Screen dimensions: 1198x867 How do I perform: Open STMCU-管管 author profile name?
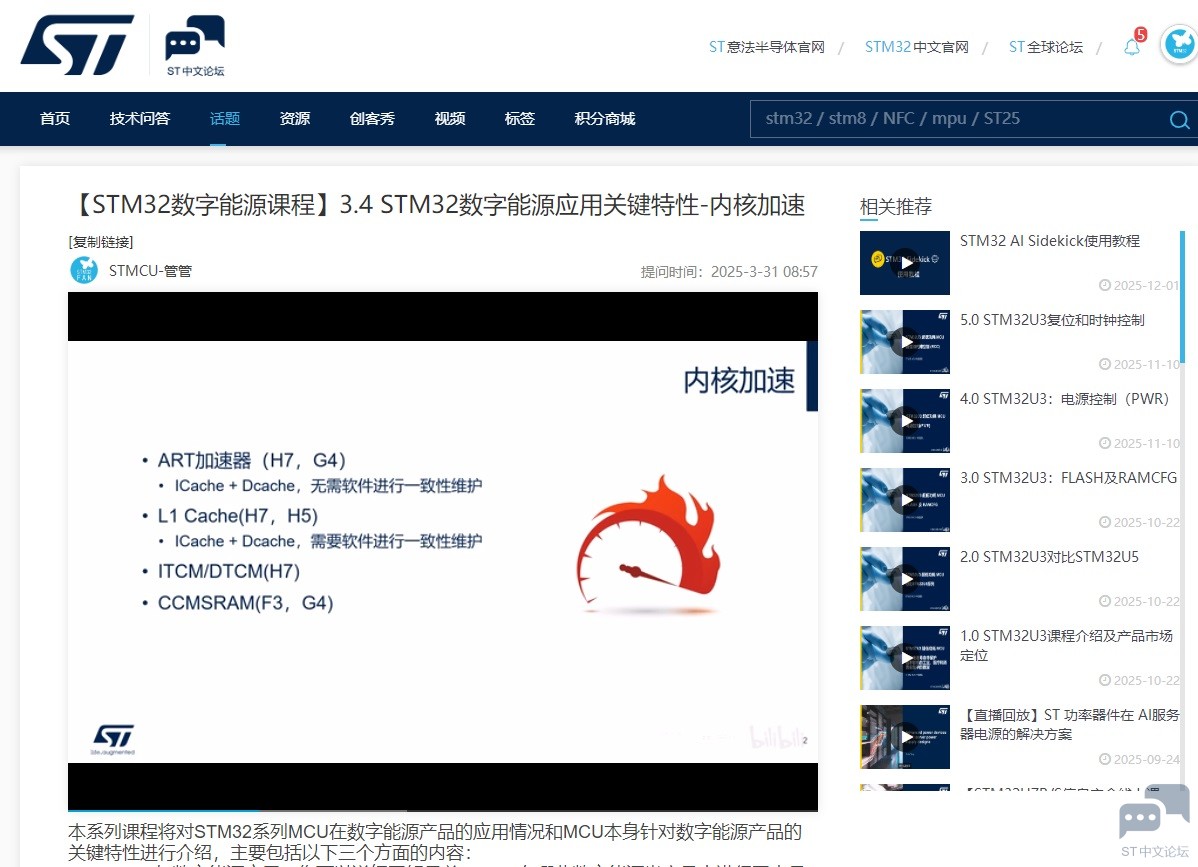[x=151, y=270]
